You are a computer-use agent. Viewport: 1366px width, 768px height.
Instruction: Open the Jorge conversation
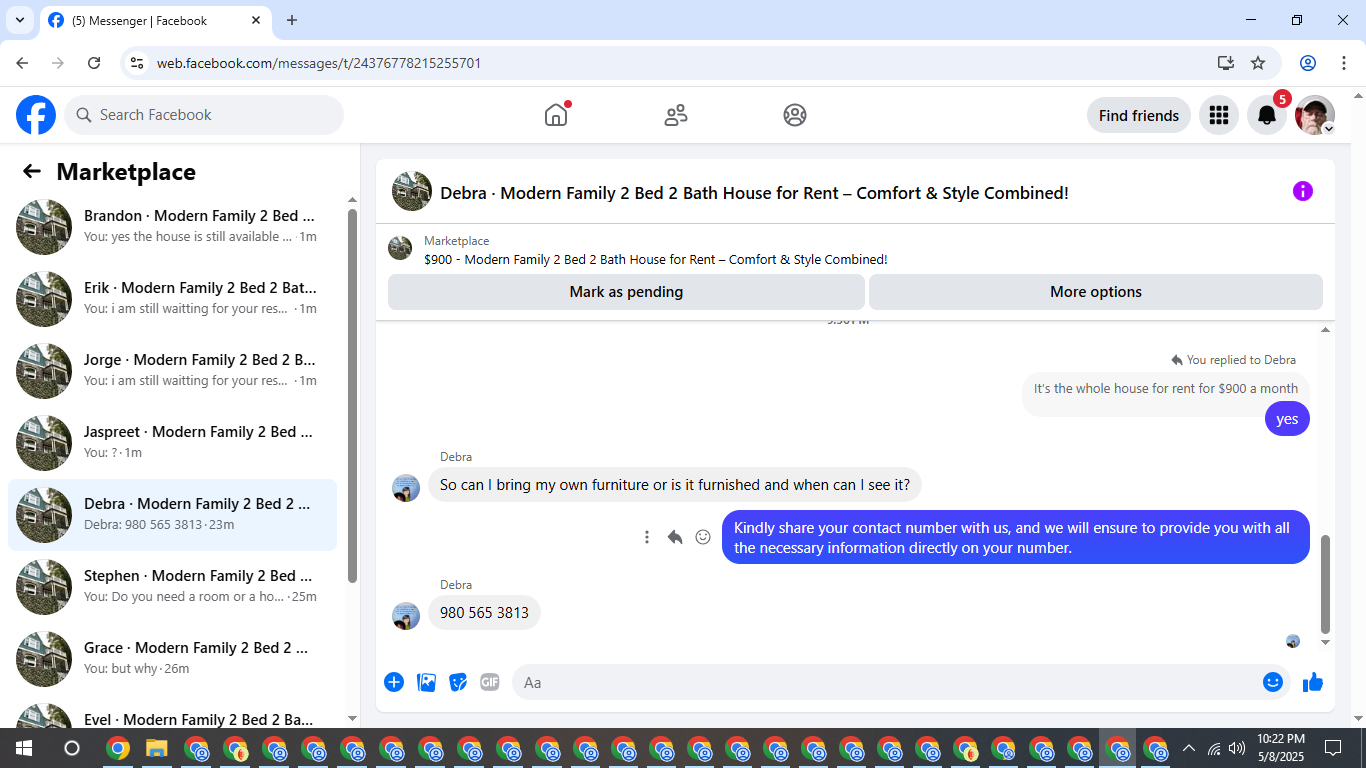tap(172, 371)
